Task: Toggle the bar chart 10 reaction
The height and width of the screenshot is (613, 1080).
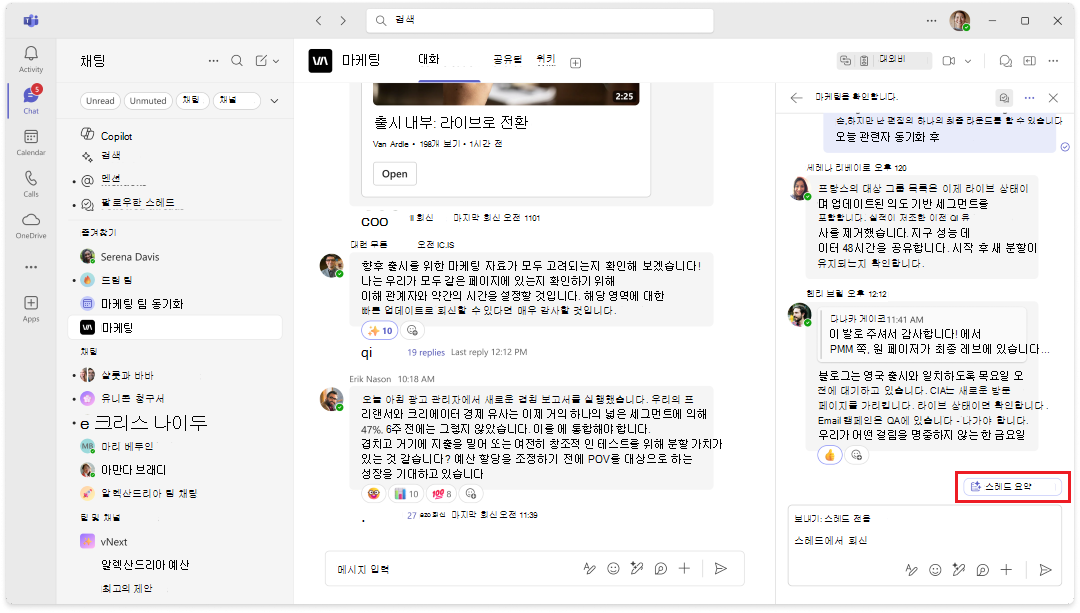Action: 406,493
